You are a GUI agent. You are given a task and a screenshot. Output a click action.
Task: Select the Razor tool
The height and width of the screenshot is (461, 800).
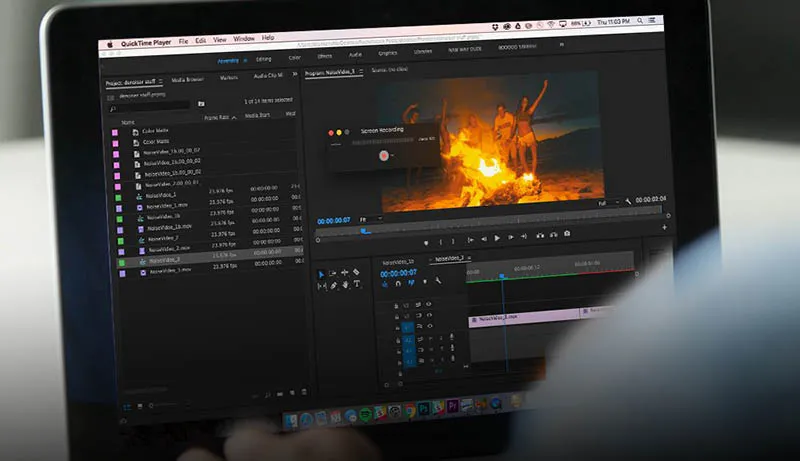pyautogui.click(x=357, y=273)
